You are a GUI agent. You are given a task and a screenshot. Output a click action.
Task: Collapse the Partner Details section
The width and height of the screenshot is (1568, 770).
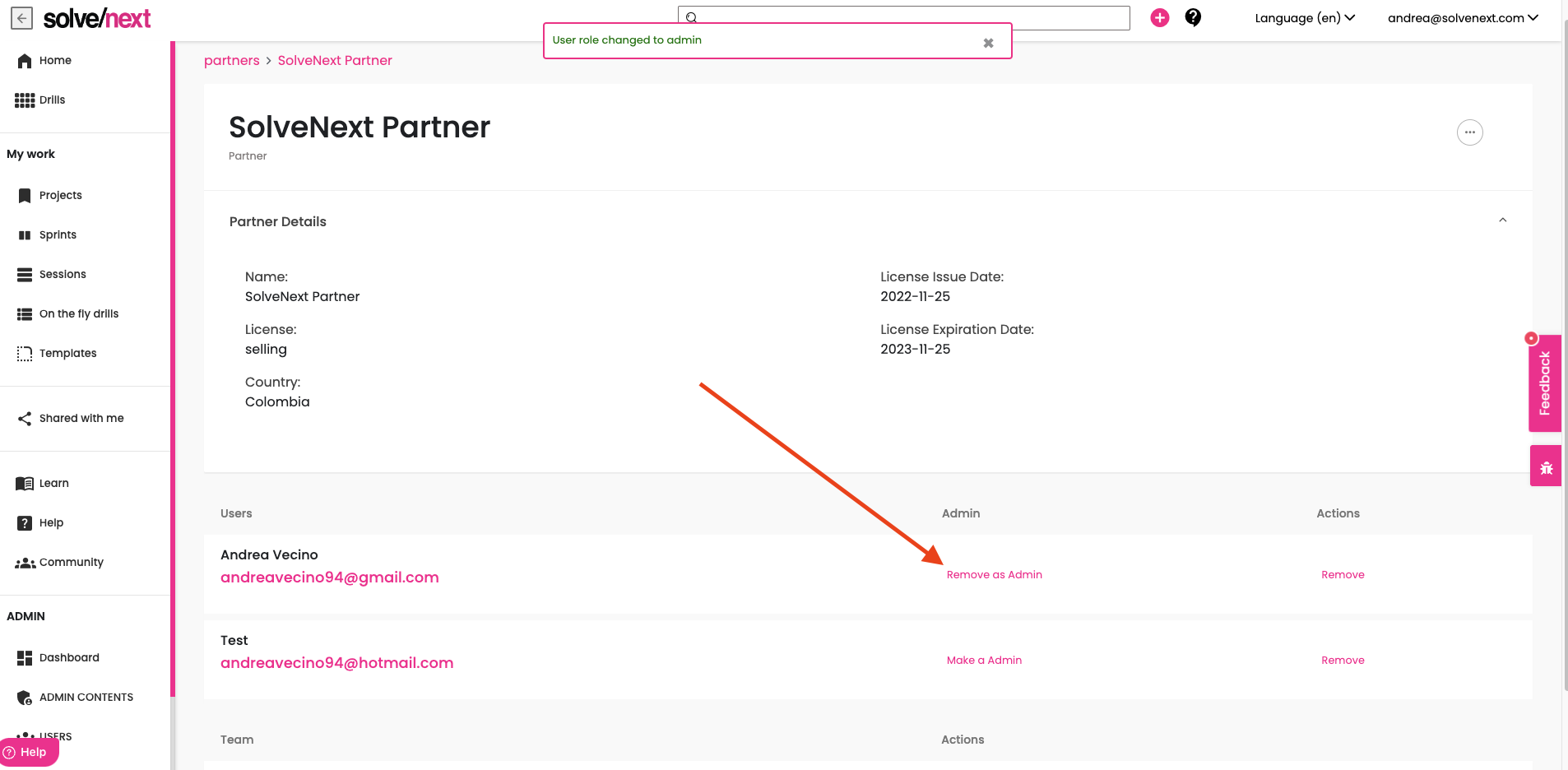(1502, 220)
